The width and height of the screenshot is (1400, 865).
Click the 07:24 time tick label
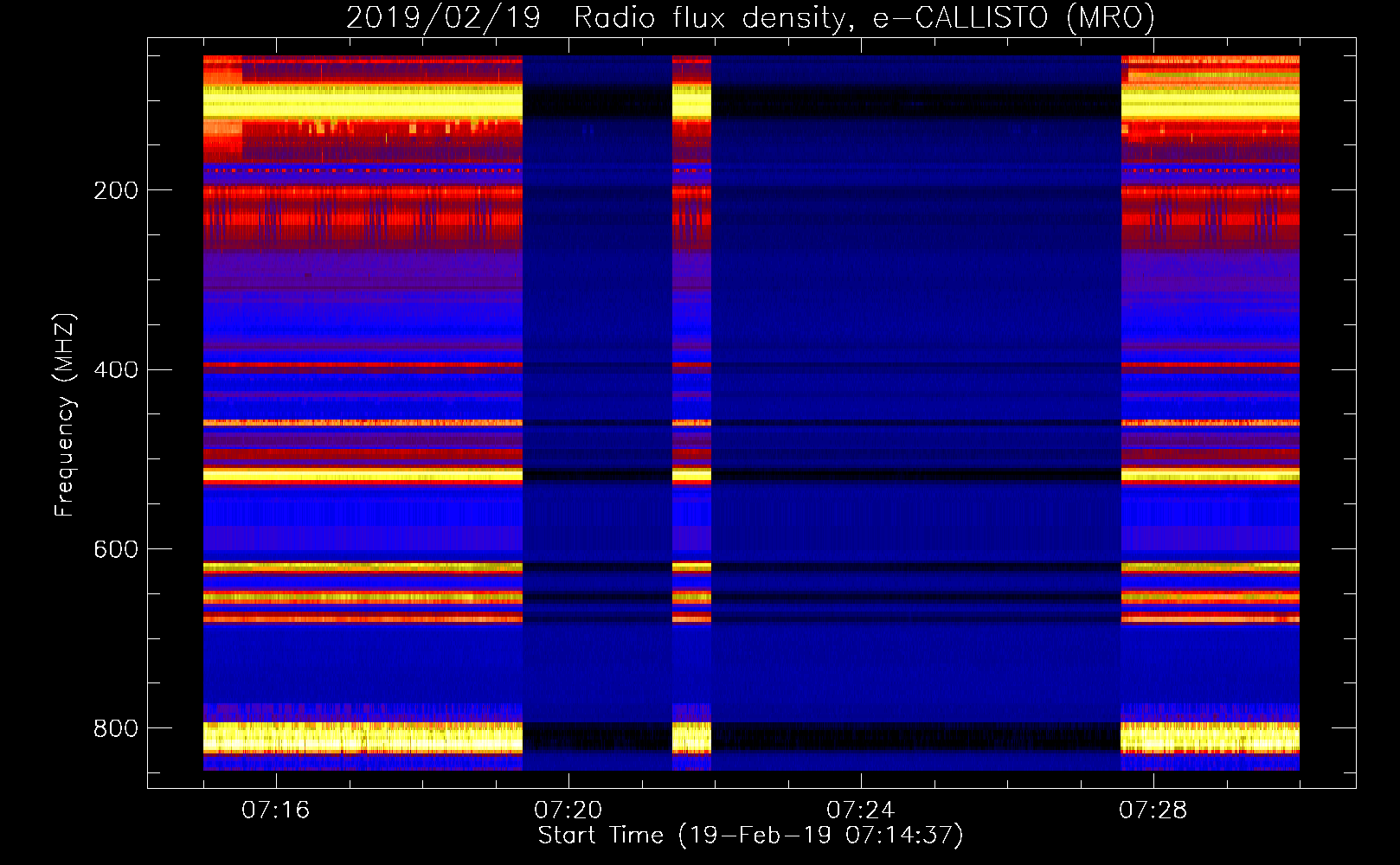click(x=860, y=811)
